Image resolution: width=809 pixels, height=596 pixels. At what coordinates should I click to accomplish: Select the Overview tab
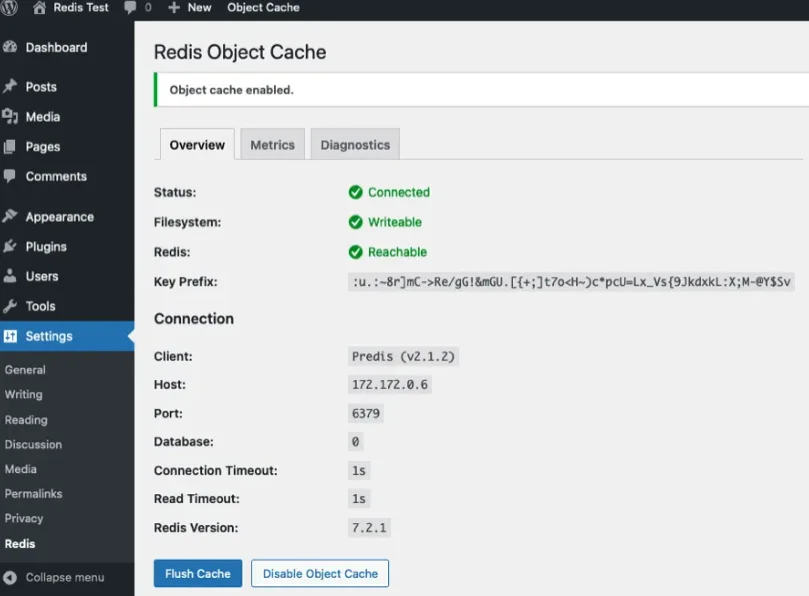click(x=197, y=145)
